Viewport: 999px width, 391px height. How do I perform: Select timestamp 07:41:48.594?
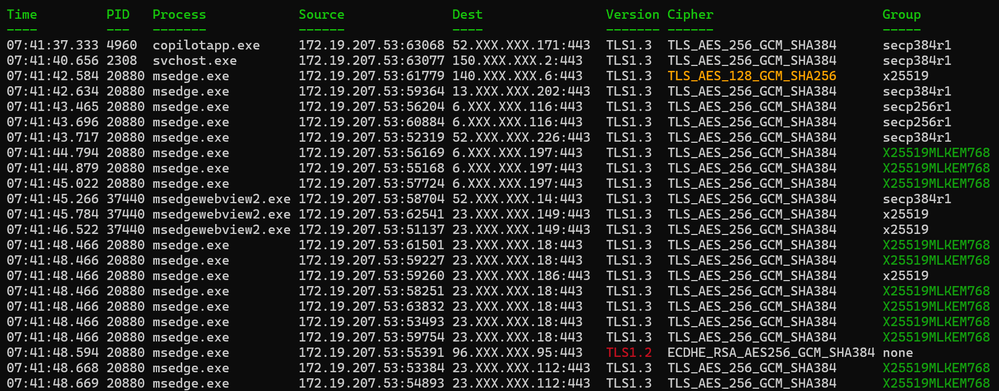pyautogui.click(x=53, y=352)
